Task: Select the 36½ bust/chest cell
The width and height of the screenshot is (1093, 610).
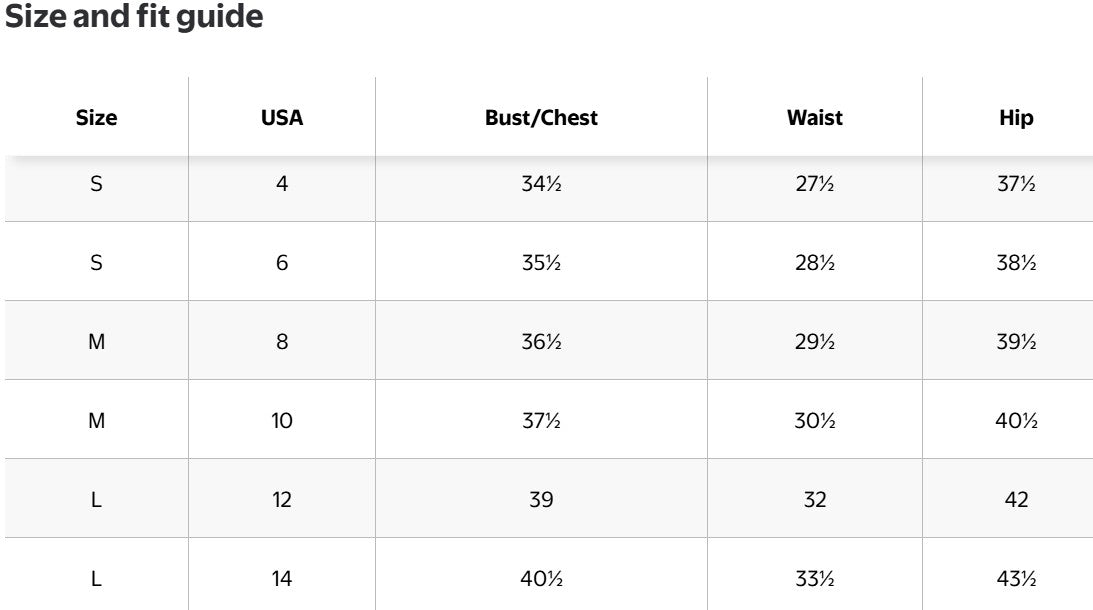Action: tap(541, 342)
